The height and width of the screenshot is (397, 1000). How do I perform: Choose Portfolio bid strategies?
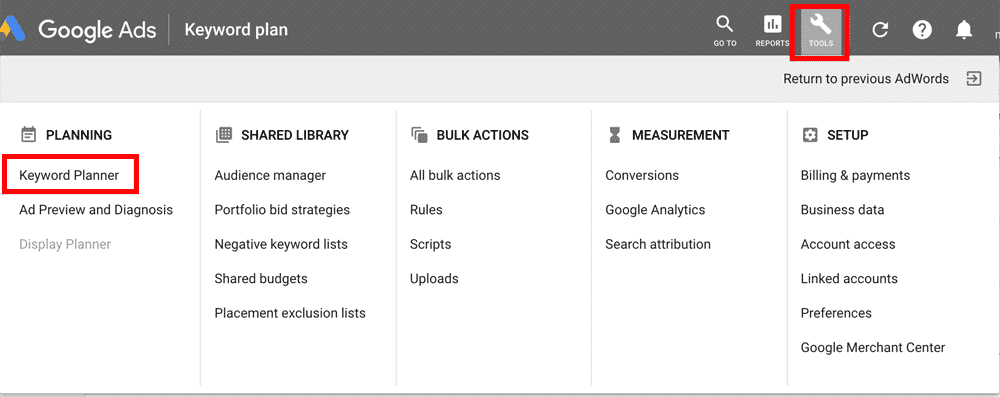282,209
